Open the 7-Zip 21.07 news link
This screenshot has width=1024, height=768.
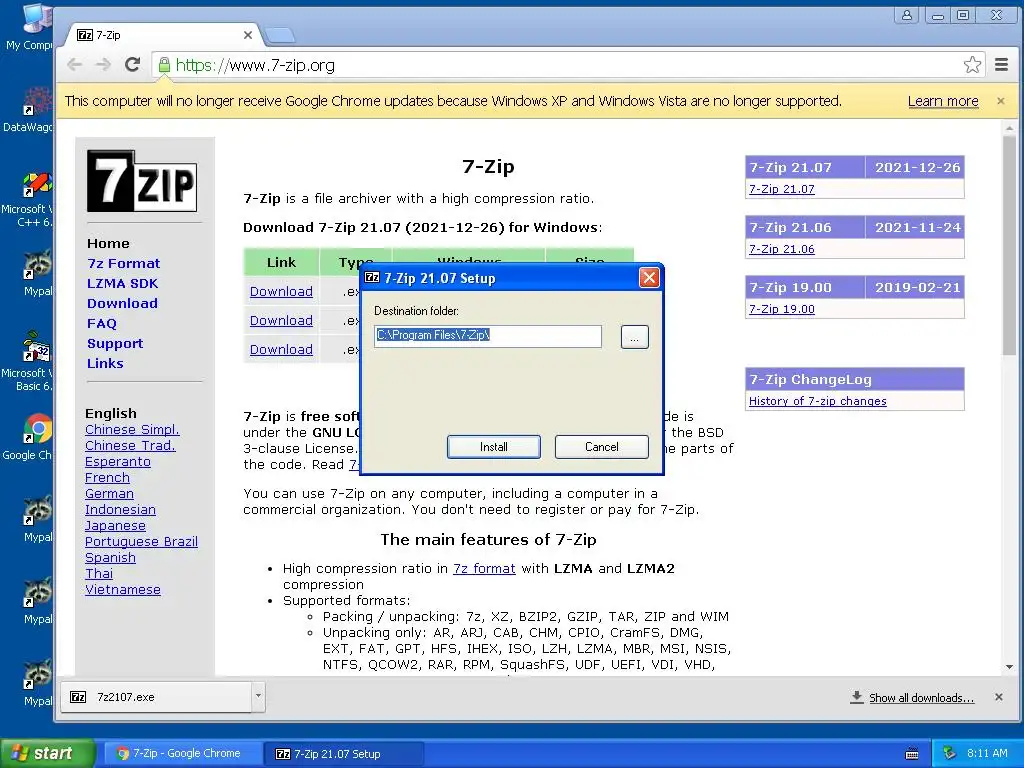pyautogui.click(x=782, y=189)
